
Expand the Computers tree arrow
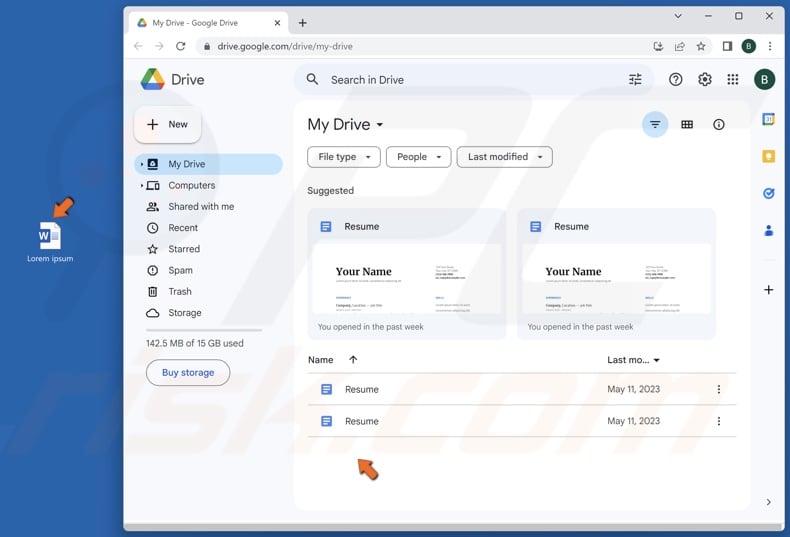pos(142,185)
